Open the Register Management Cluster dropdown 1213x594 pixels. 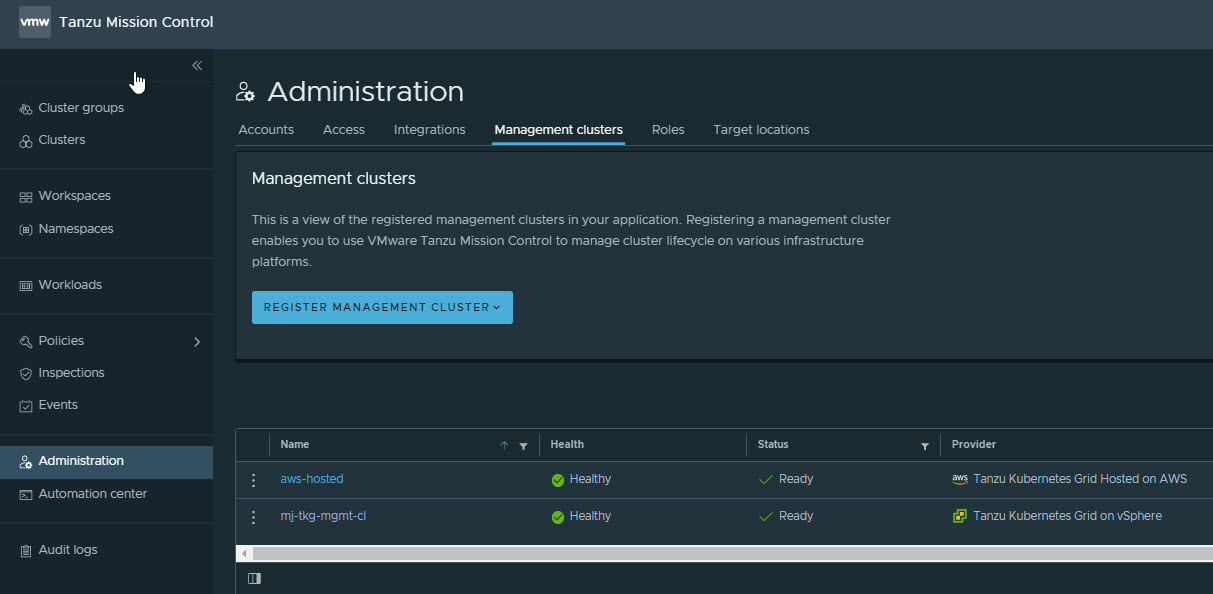tap(382, 307)
